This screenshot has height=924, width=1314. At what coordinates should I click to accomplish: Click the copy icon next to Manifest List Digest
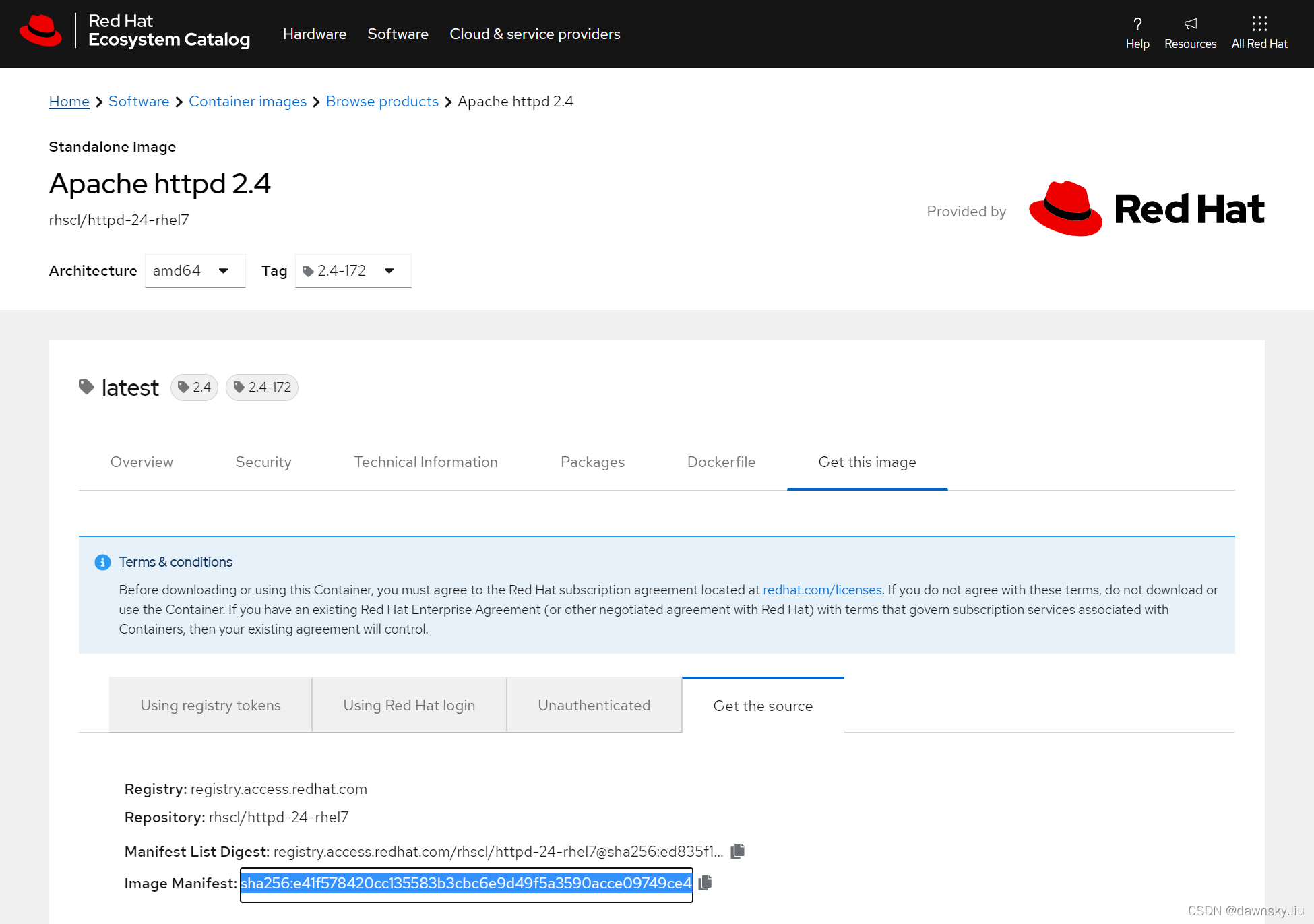click(737, 850)
